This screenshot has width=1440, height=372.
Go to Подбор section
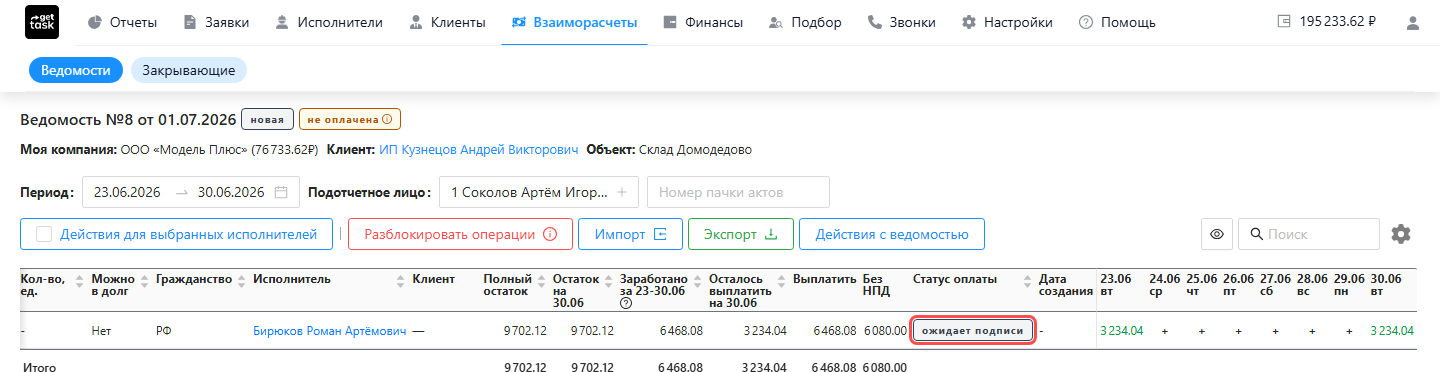click(x=805, y=22)
